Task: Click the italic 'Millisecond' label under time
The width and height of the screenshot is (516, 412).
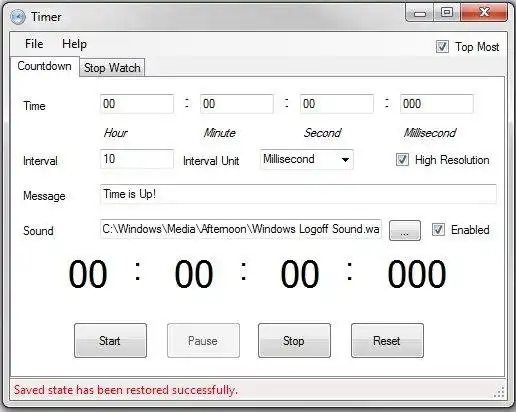Action: (430, 133)
